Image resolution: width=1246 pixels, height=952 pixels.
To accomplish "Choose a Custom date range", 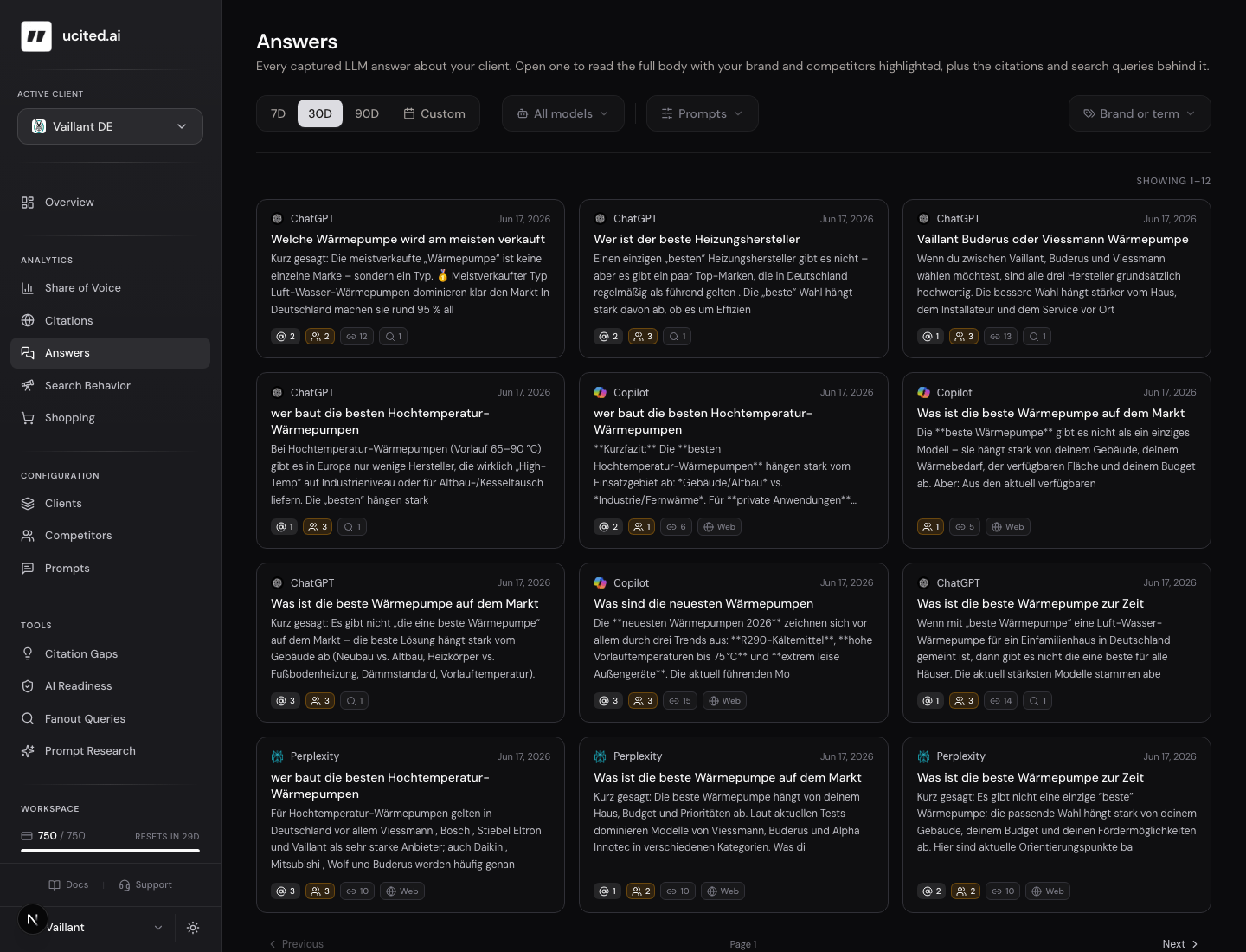I will 434,113.
